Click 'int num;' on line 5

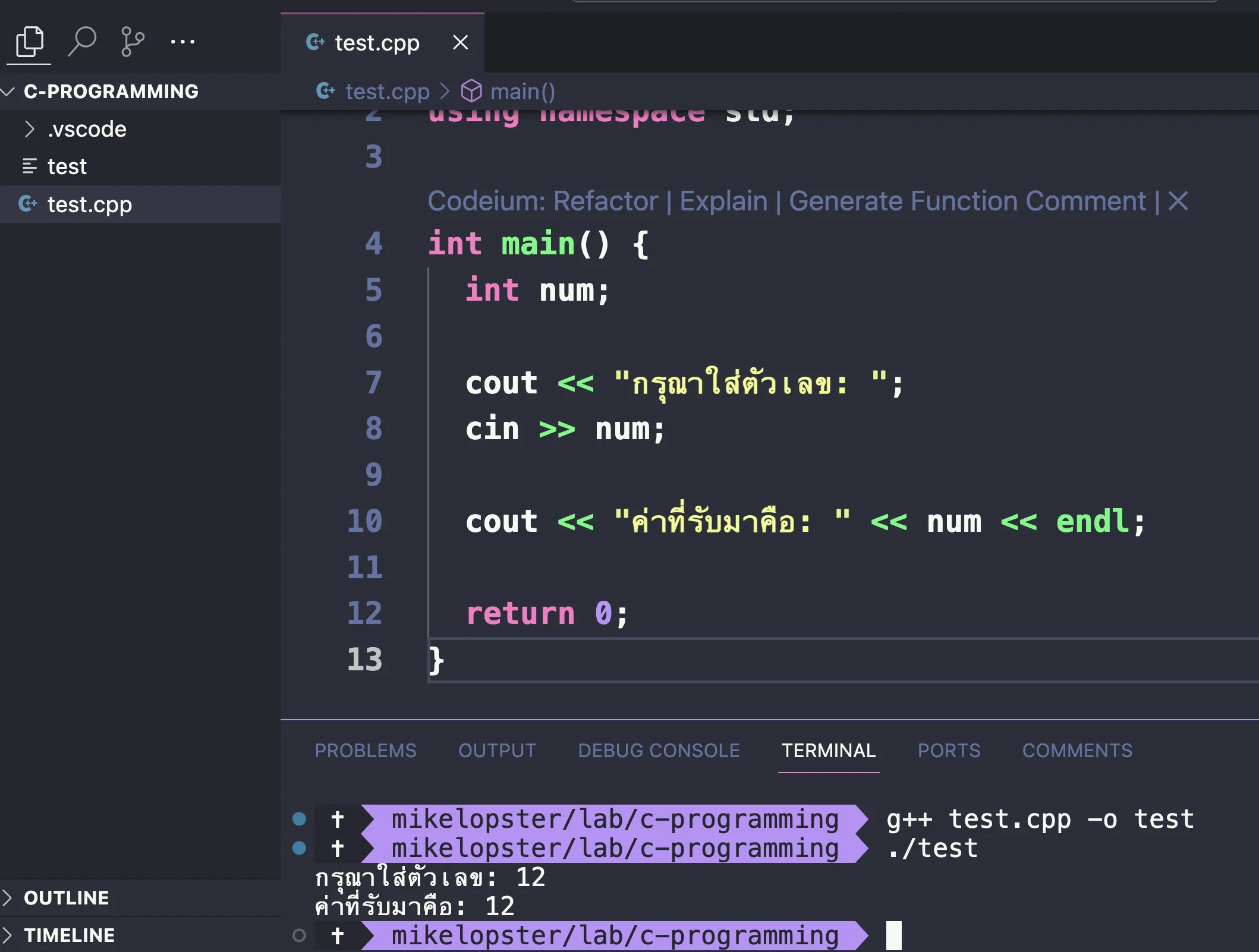coord(537,290)
